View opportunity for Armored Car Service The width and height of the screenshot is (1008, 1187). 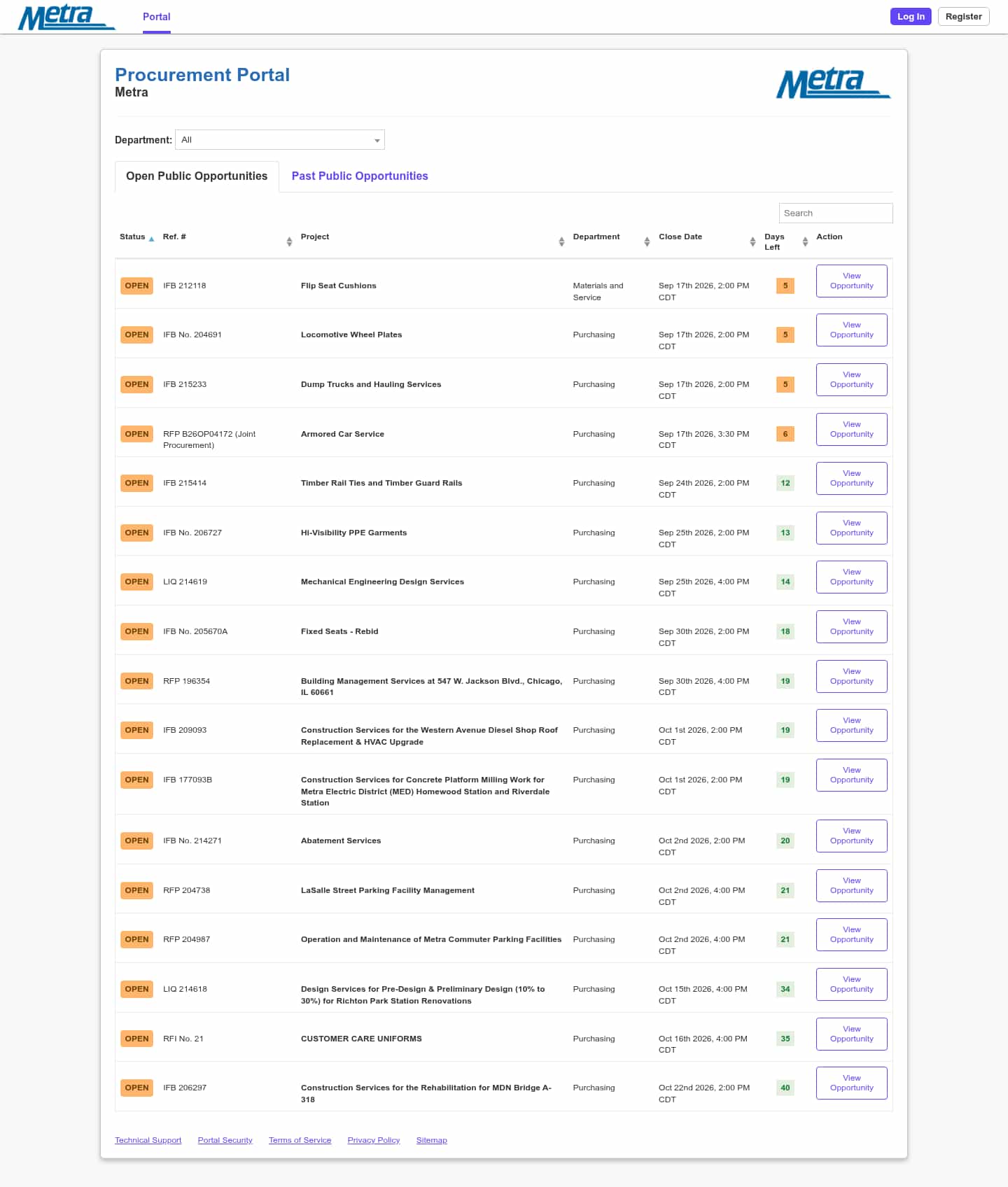pos(852,429)
